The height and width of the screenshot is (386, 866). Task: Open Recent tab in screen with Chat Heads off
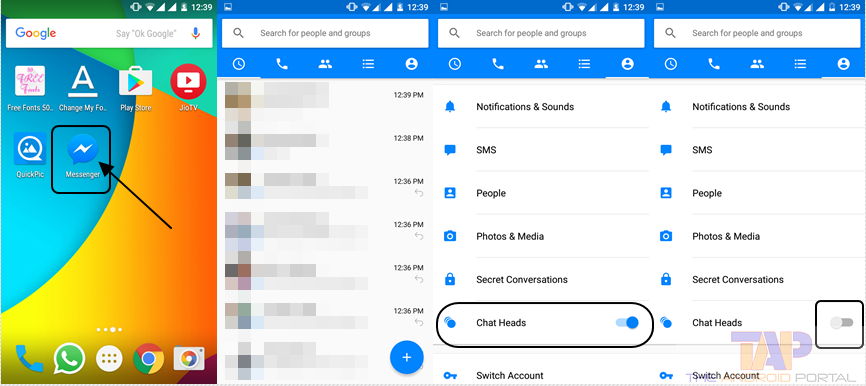coord(670,64)
